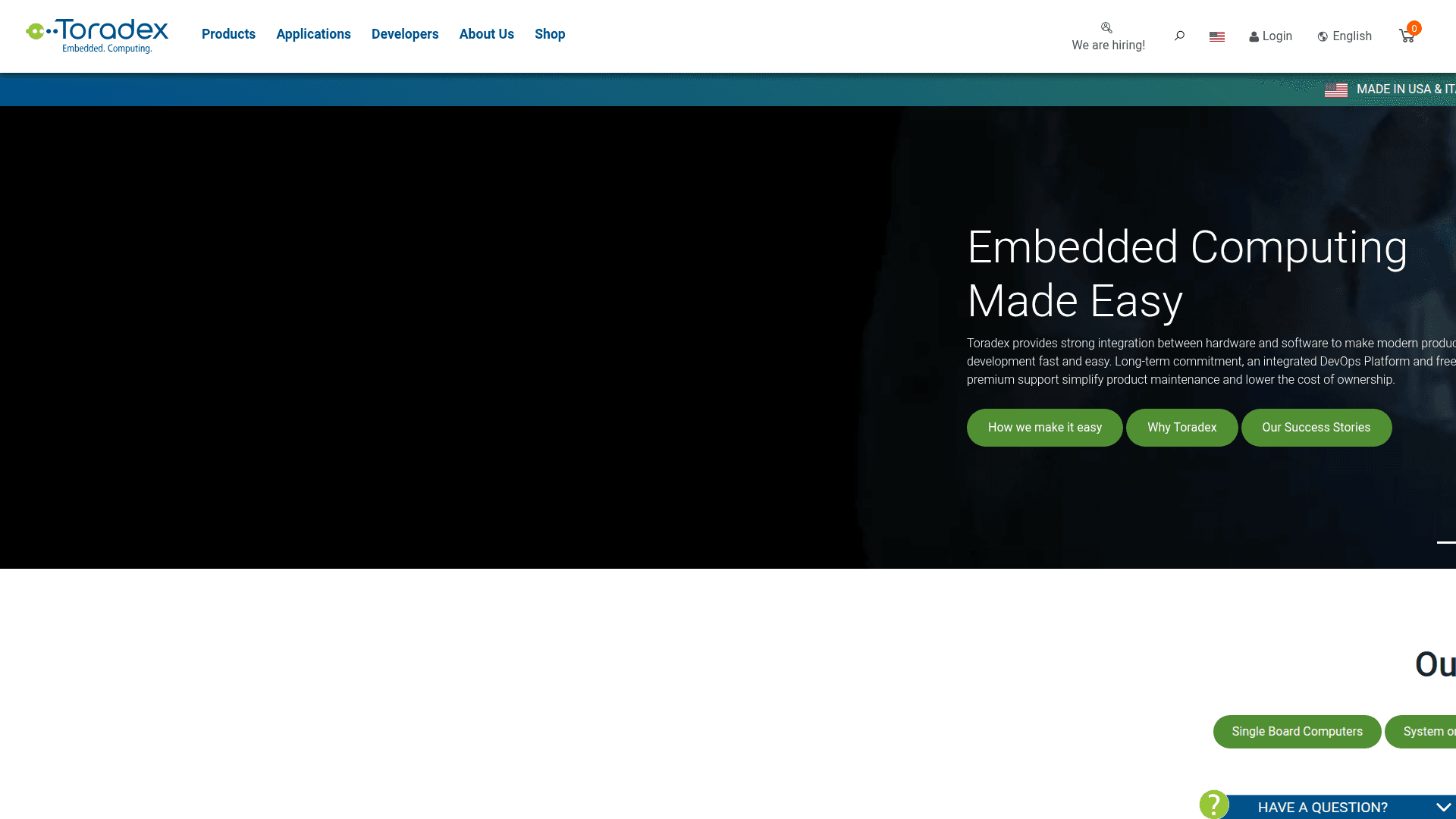Click the How we make it easy button
This screenshot has height=819, width=1456.
point(1044,427)
